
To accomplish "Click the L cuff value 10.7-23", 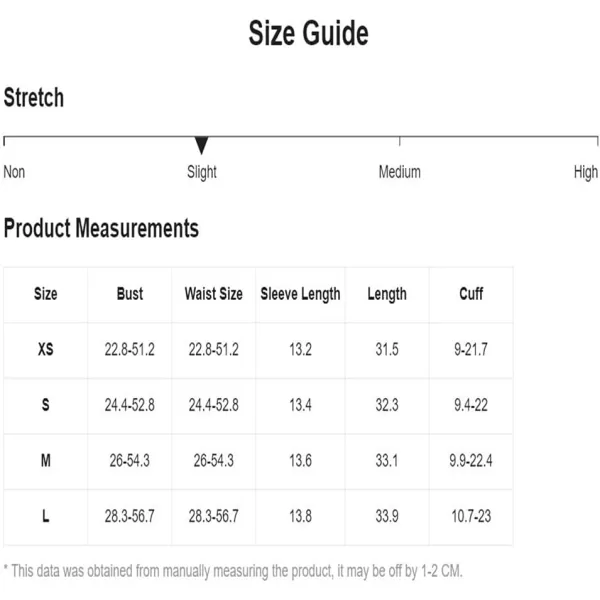I will pyautogui.click(x=471, y=516).
